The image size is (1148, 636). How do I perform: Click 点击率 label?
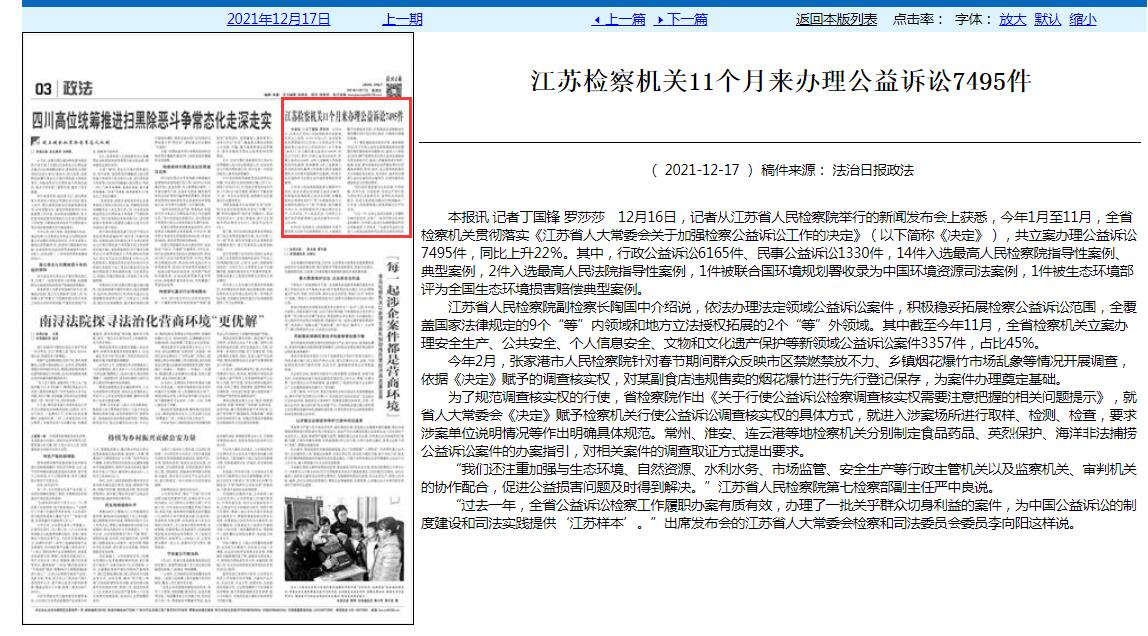[x=918, y=19]
